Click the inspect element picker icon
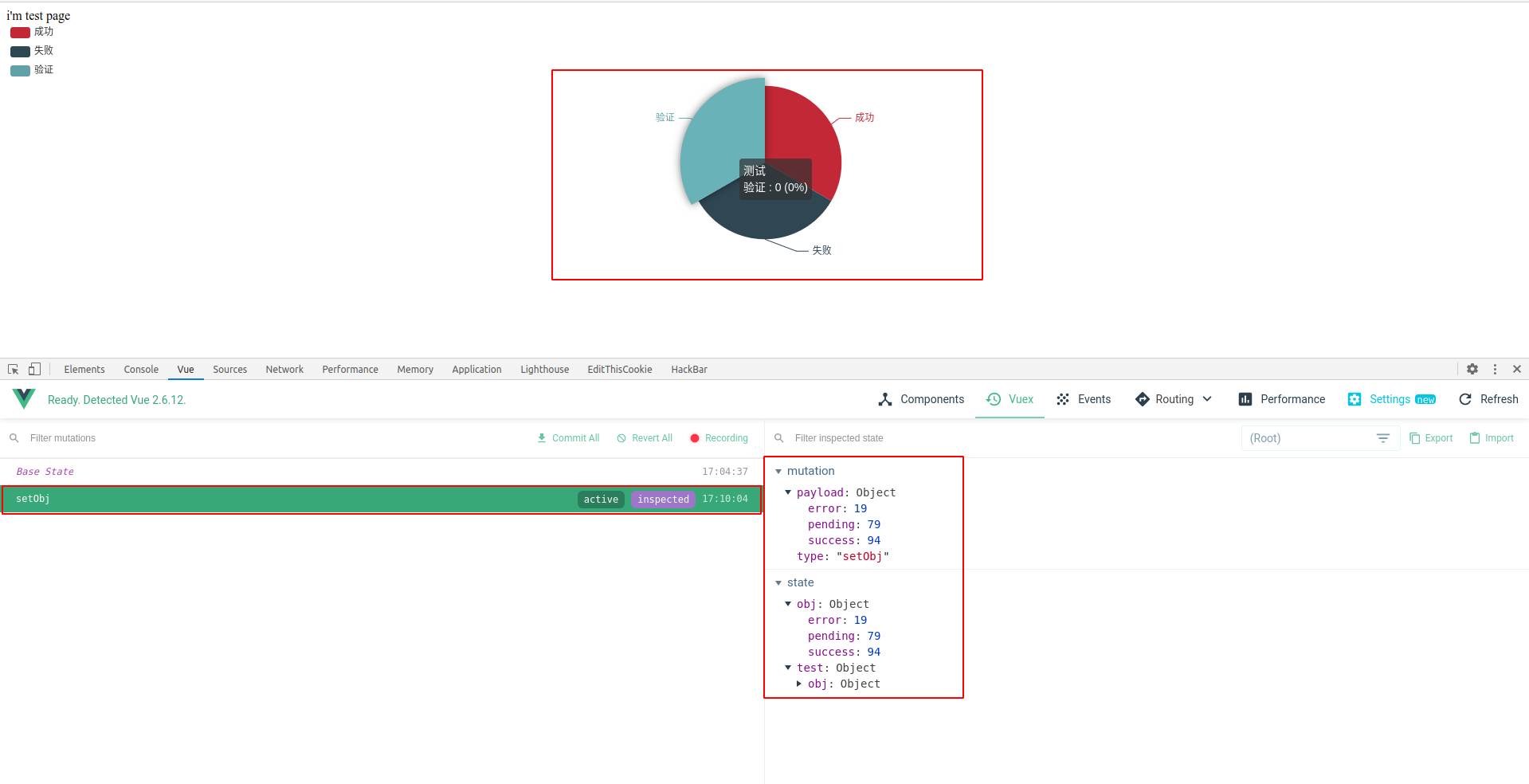The image size is (1529, 784). 14,369
